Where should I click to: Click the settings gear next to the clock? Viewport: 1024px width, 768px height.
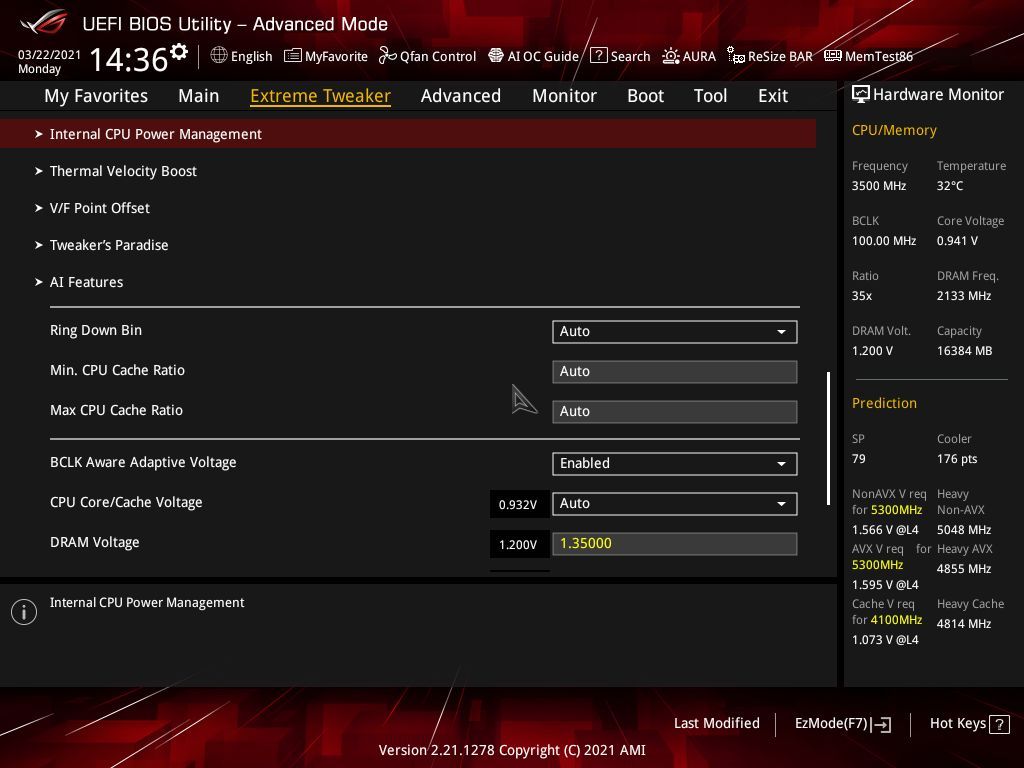(x=179, y=52)
